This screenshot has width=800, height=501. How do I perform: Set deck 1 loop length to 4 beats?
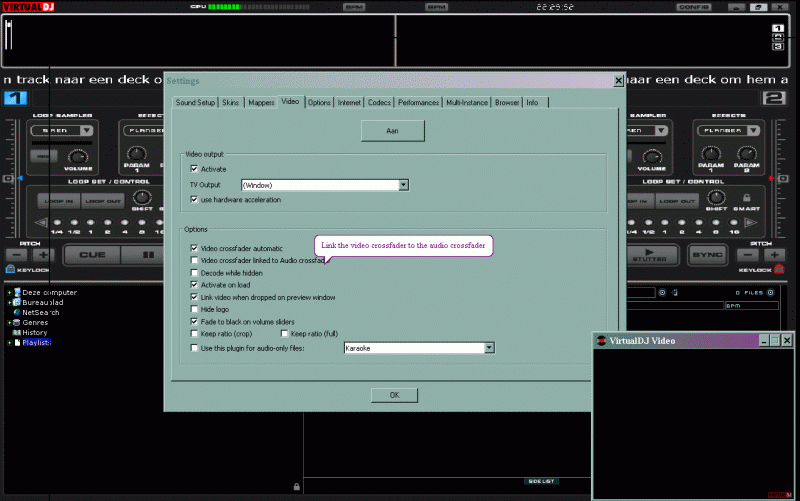[124, 222]
